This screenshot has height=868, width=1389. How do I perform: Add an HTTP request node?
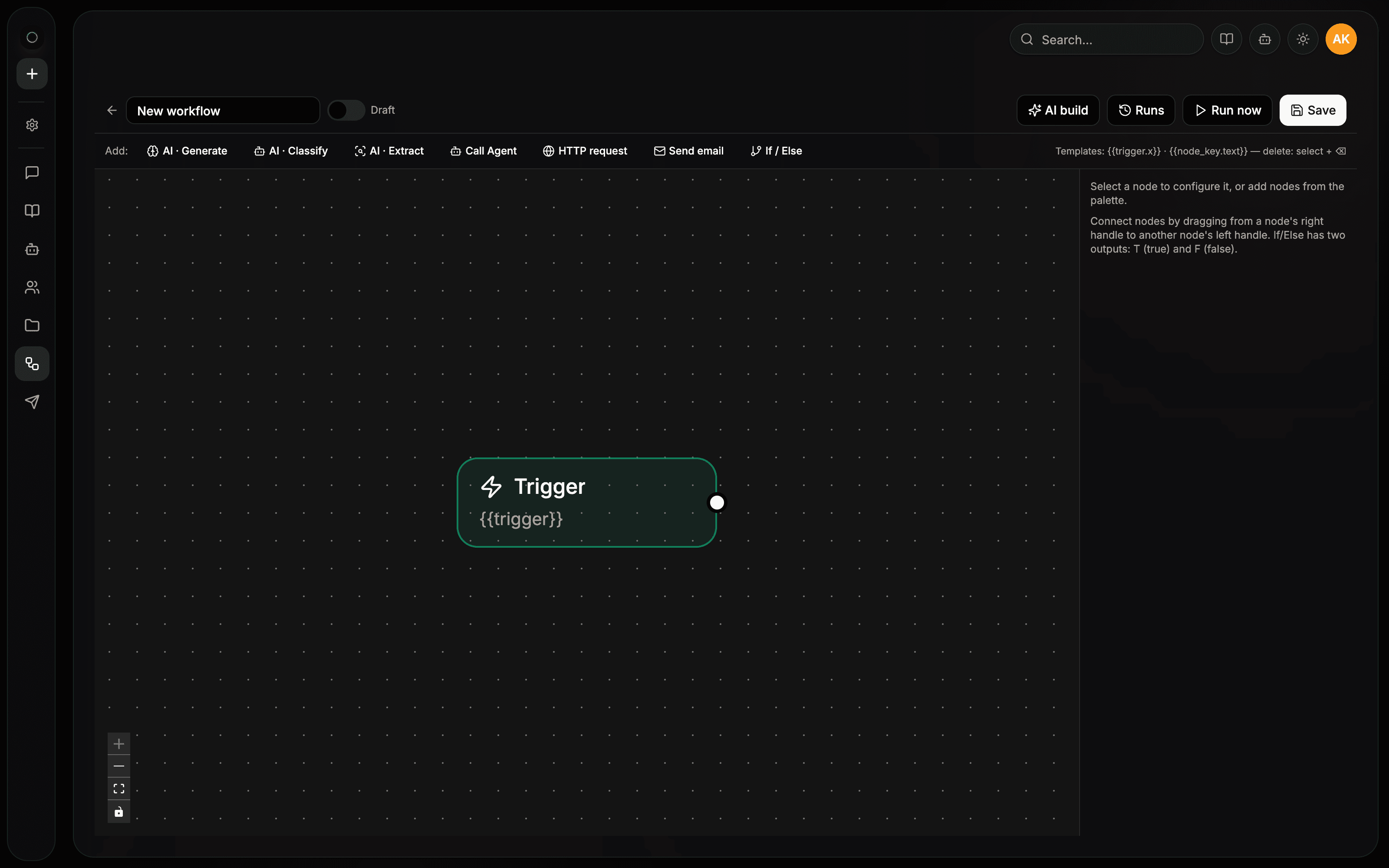[585, 151]
